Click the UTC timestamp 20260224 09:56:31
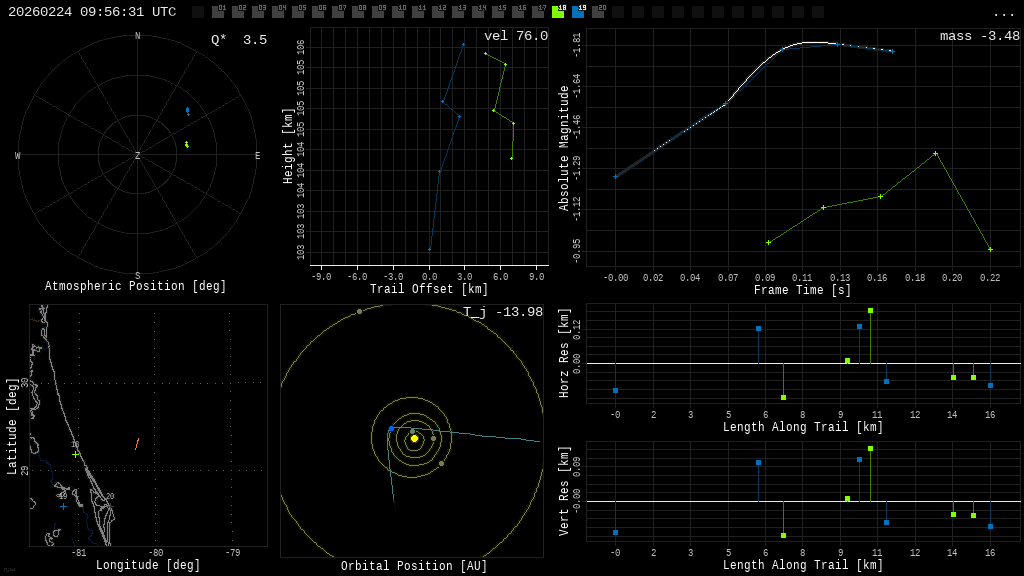The height and width of the screenshot is (576, 1024). coord(92,12)
